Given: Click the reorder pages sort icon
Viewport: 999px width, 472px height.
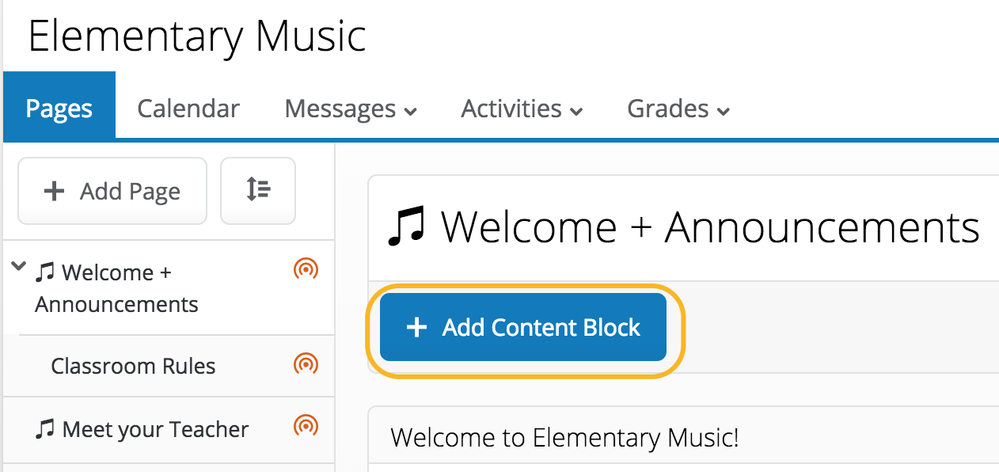Looking at the screenshot, I should coord(258,190).
